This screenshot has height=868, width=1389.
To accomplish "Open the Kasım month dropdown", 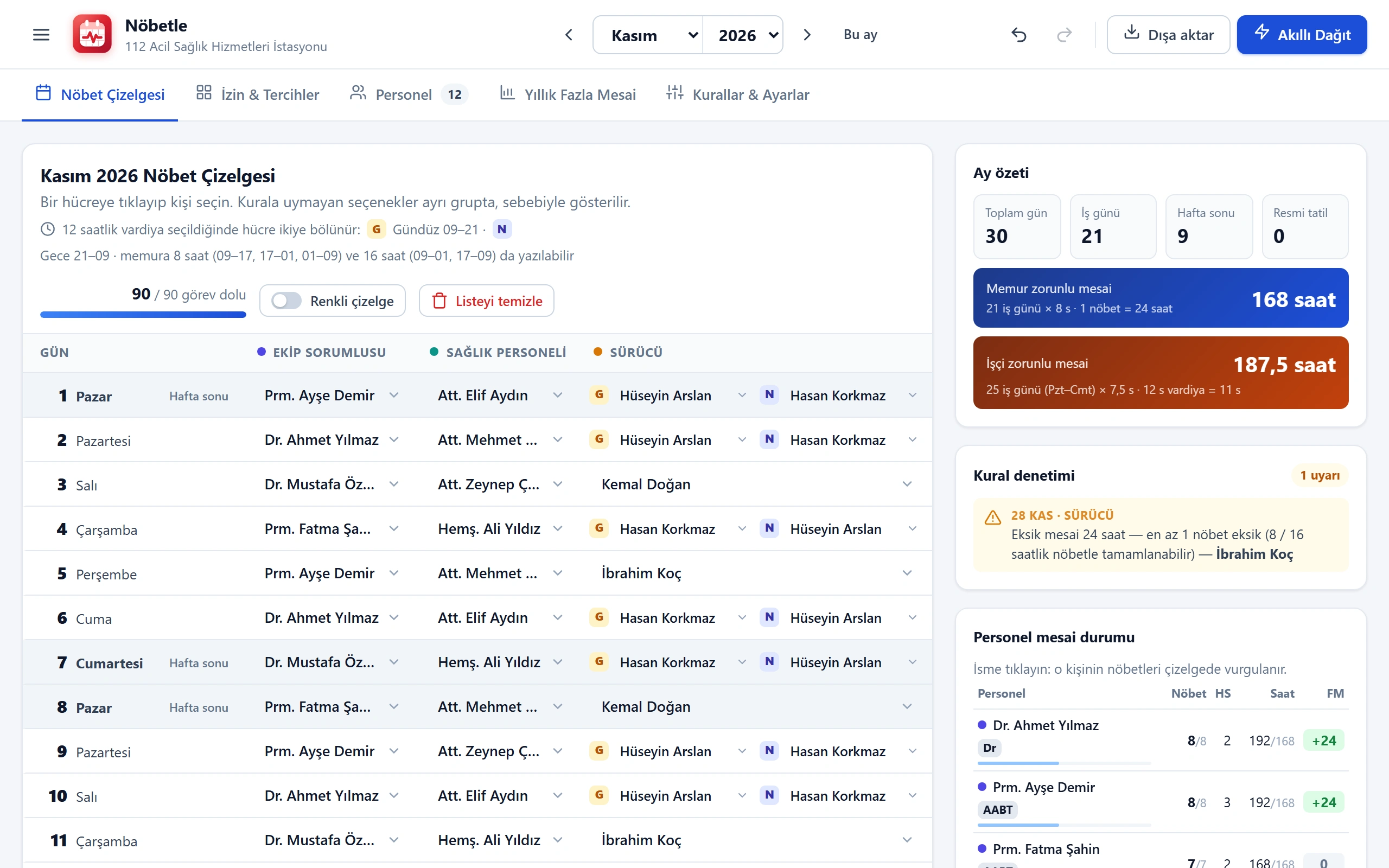I will point(647,35).
